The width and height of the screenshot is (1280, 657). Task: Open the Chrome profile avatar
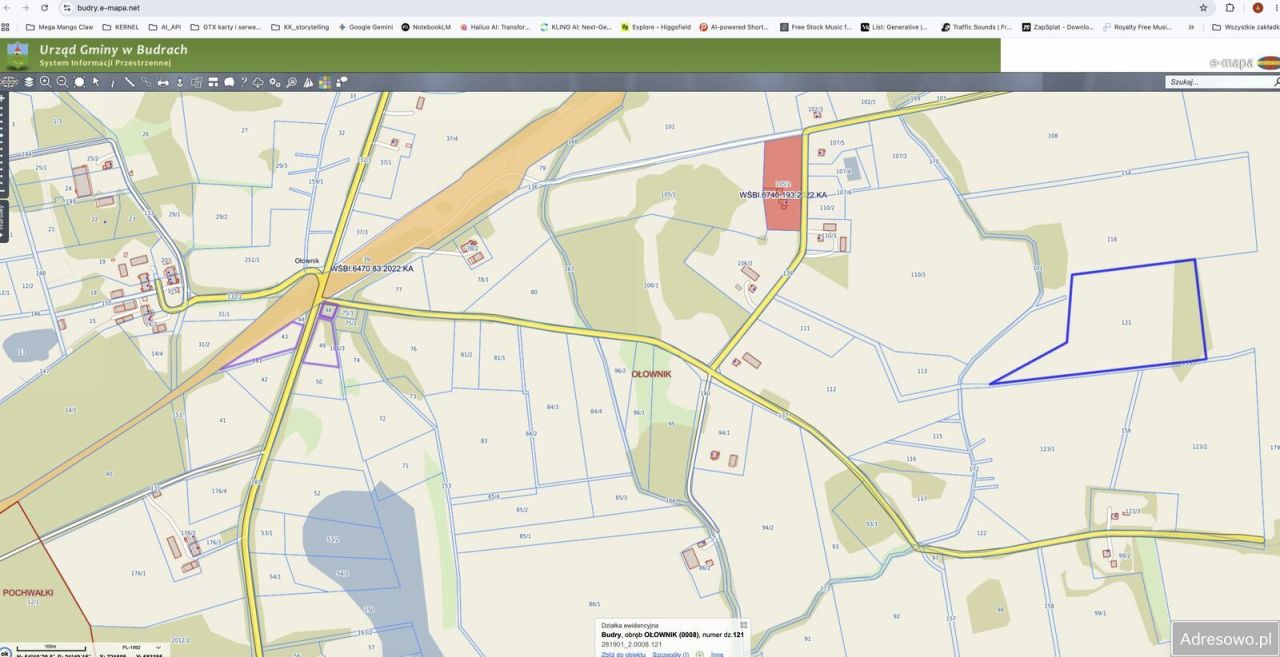pos(1258,7)
